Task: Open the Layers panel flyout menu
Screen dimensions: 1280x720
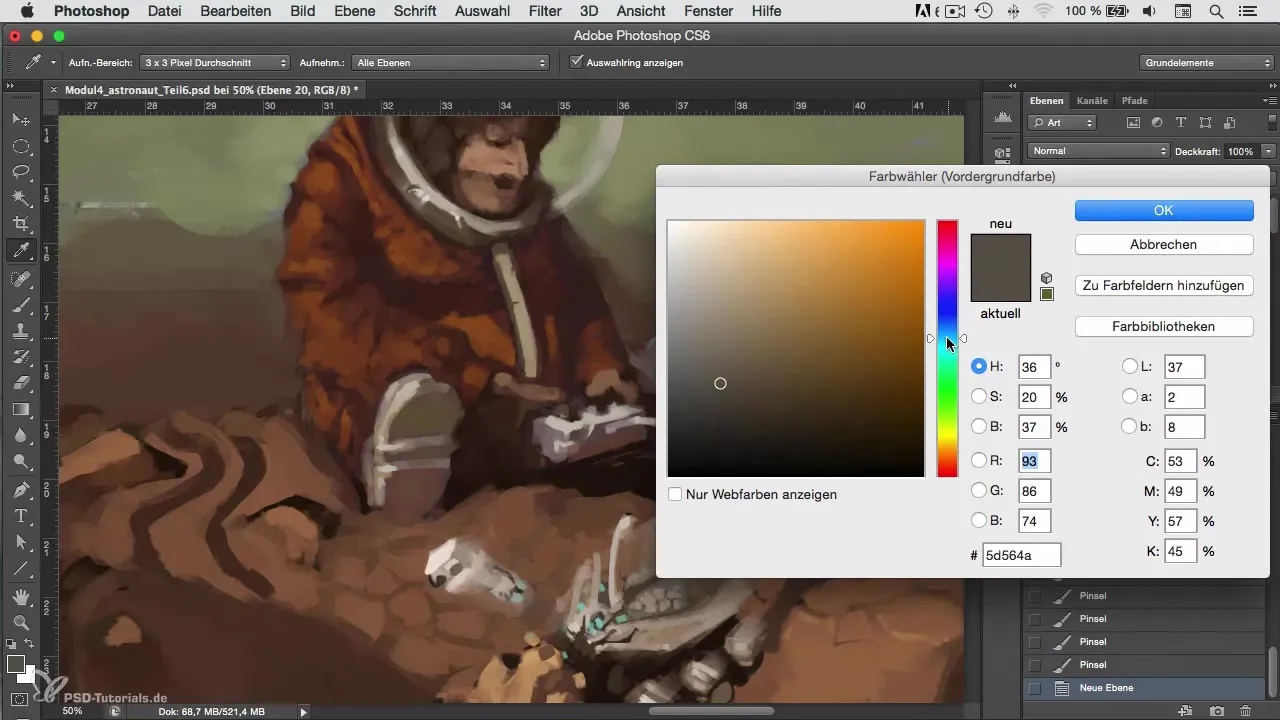Action: click(x=1270, y=101)
